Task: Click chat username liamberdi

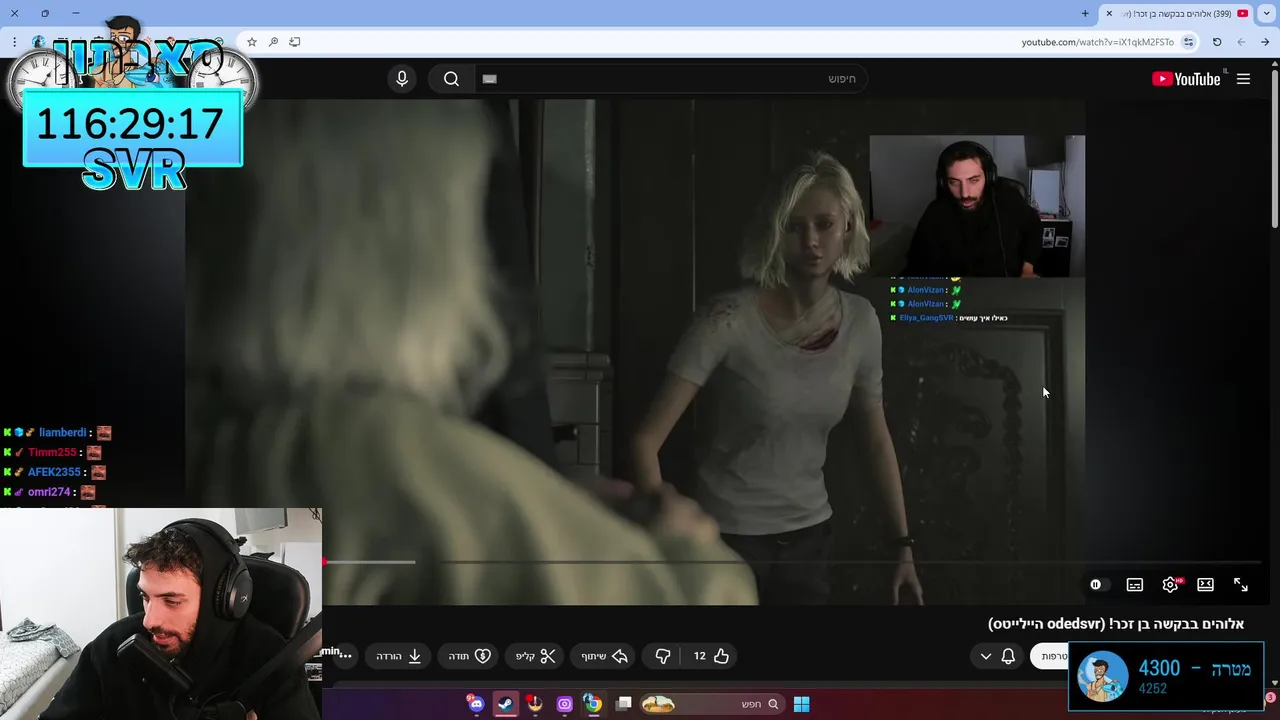Action: click(63, 433)
